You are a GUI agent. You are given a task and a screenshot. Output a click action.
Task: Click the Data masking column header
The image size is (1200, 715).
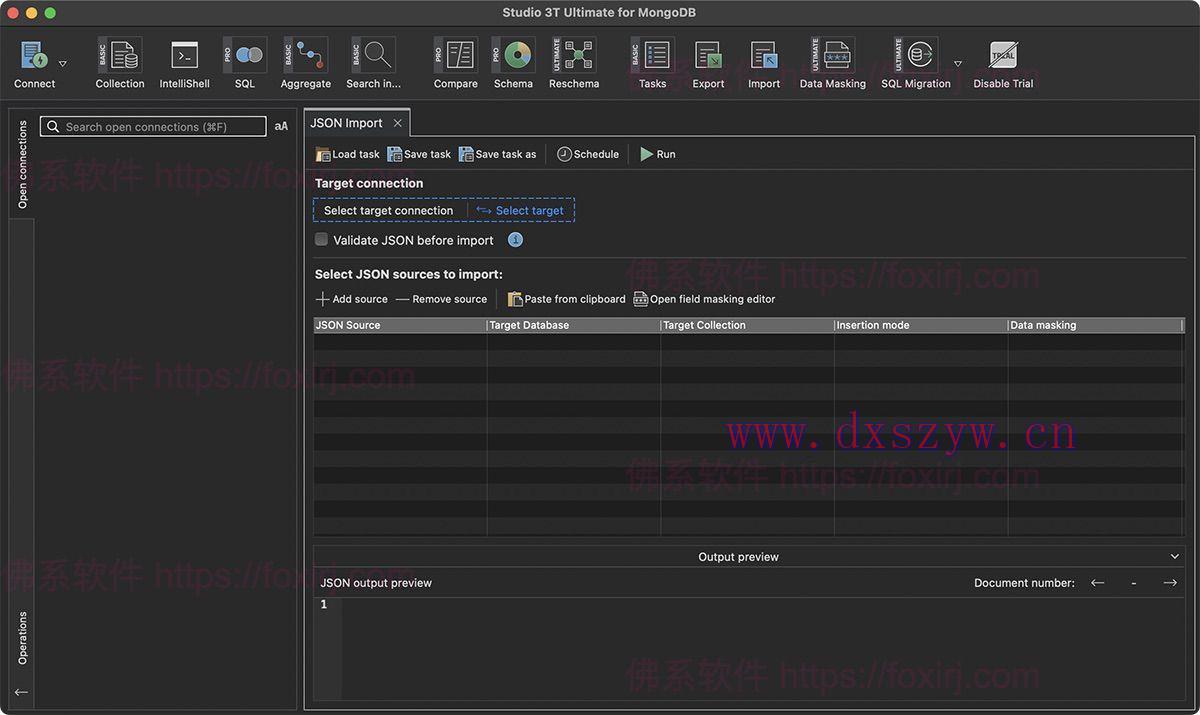click(x=1095, y=325)
